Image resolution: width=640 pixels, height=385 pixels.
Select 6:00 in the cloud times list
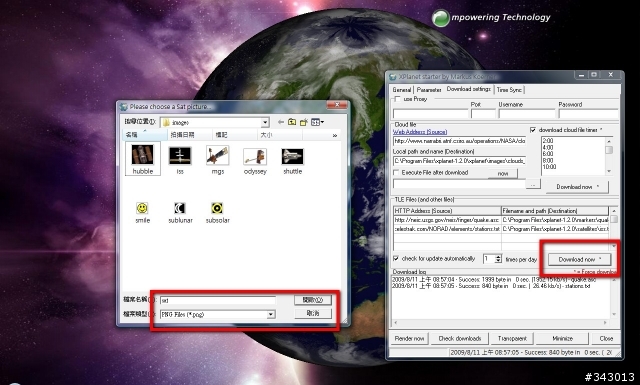pyautogui.click(x=548, y=154)
